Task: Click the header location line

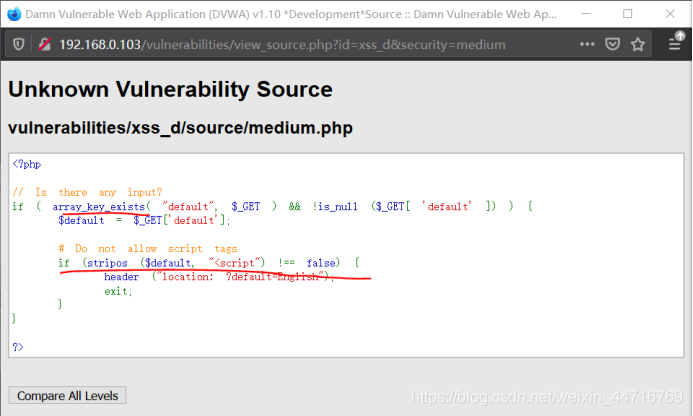Action: point(219,277)
